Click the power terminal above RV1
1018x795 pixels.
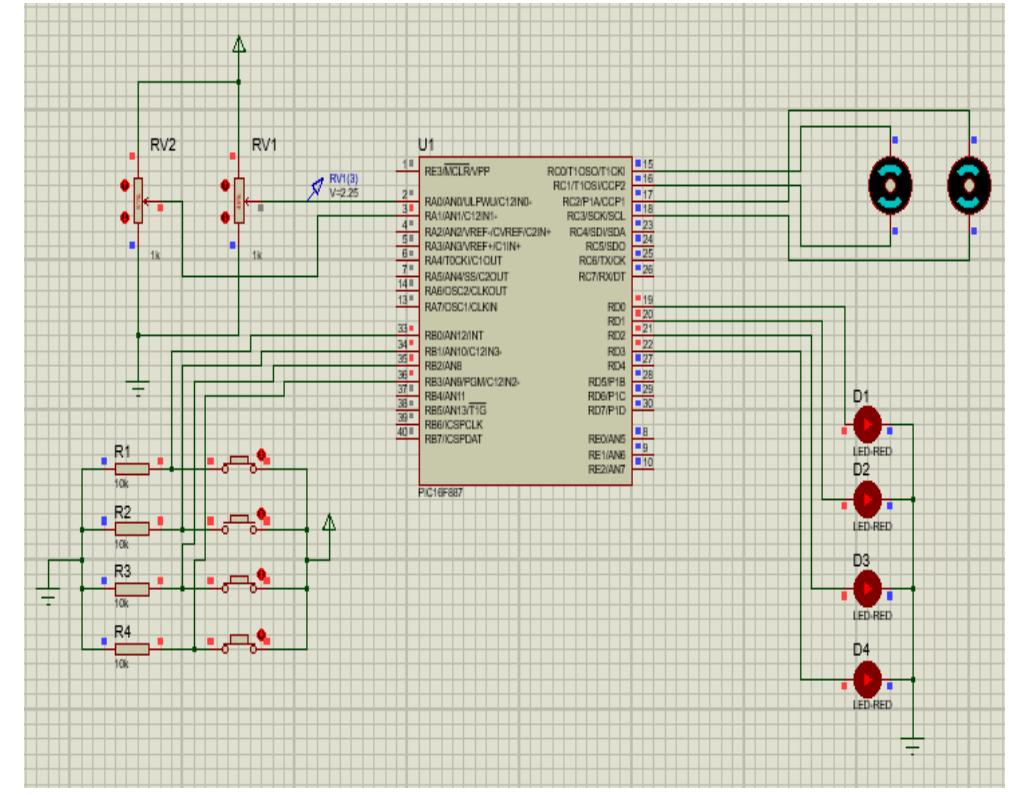coord(239,44)
